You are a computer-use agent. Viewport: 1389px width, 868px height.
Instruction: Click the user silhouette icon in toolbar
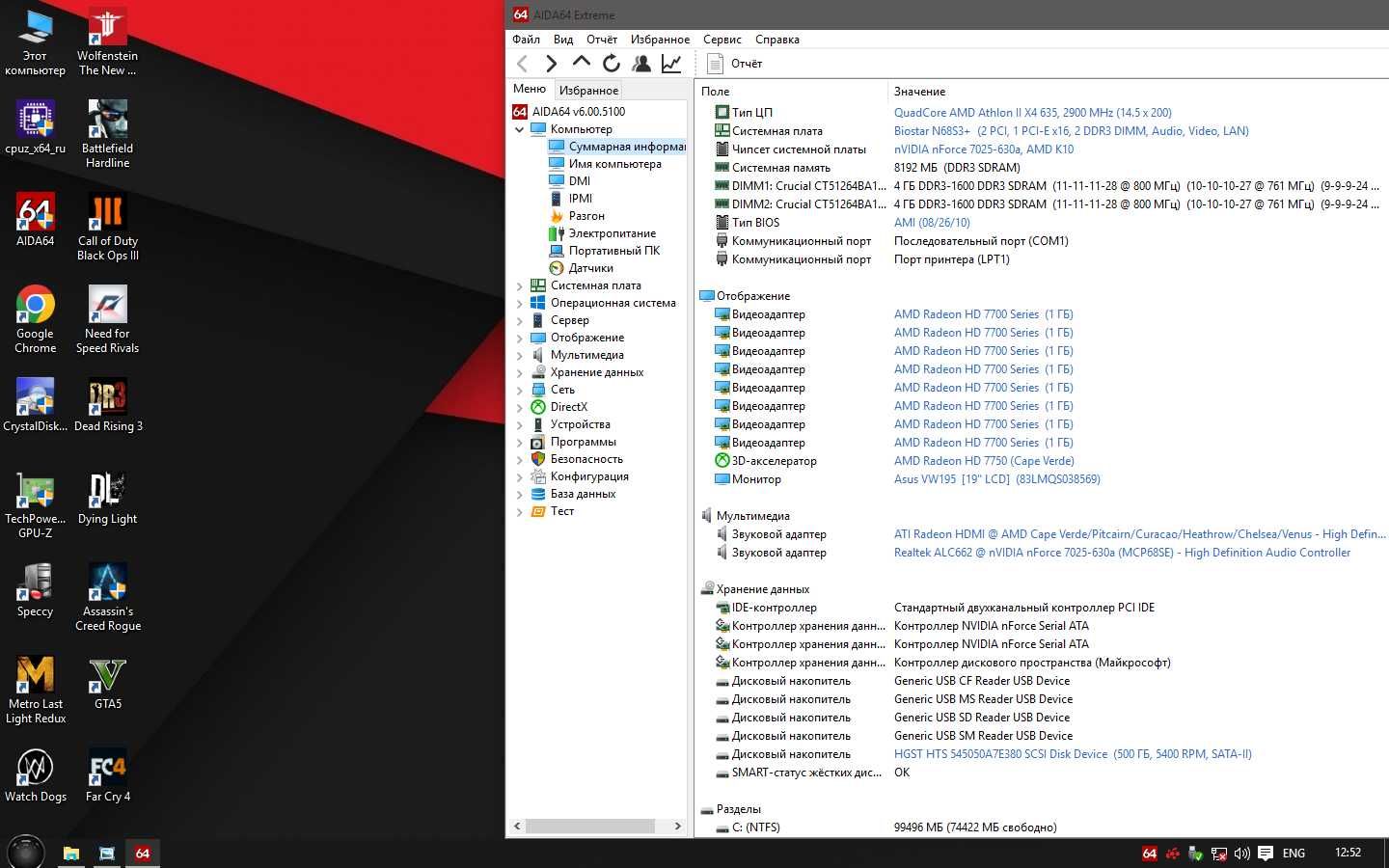click(641, 64)
